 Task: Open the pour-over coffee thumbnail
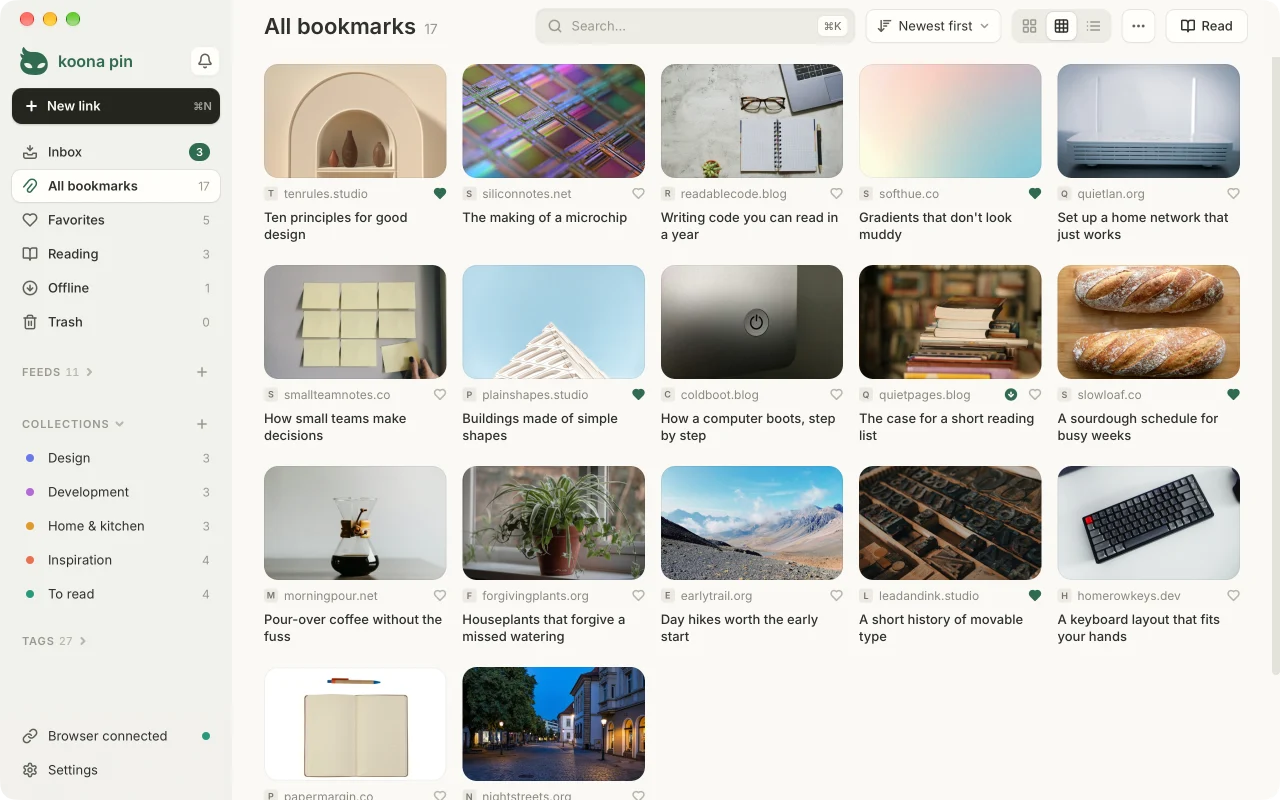[355, 523]
